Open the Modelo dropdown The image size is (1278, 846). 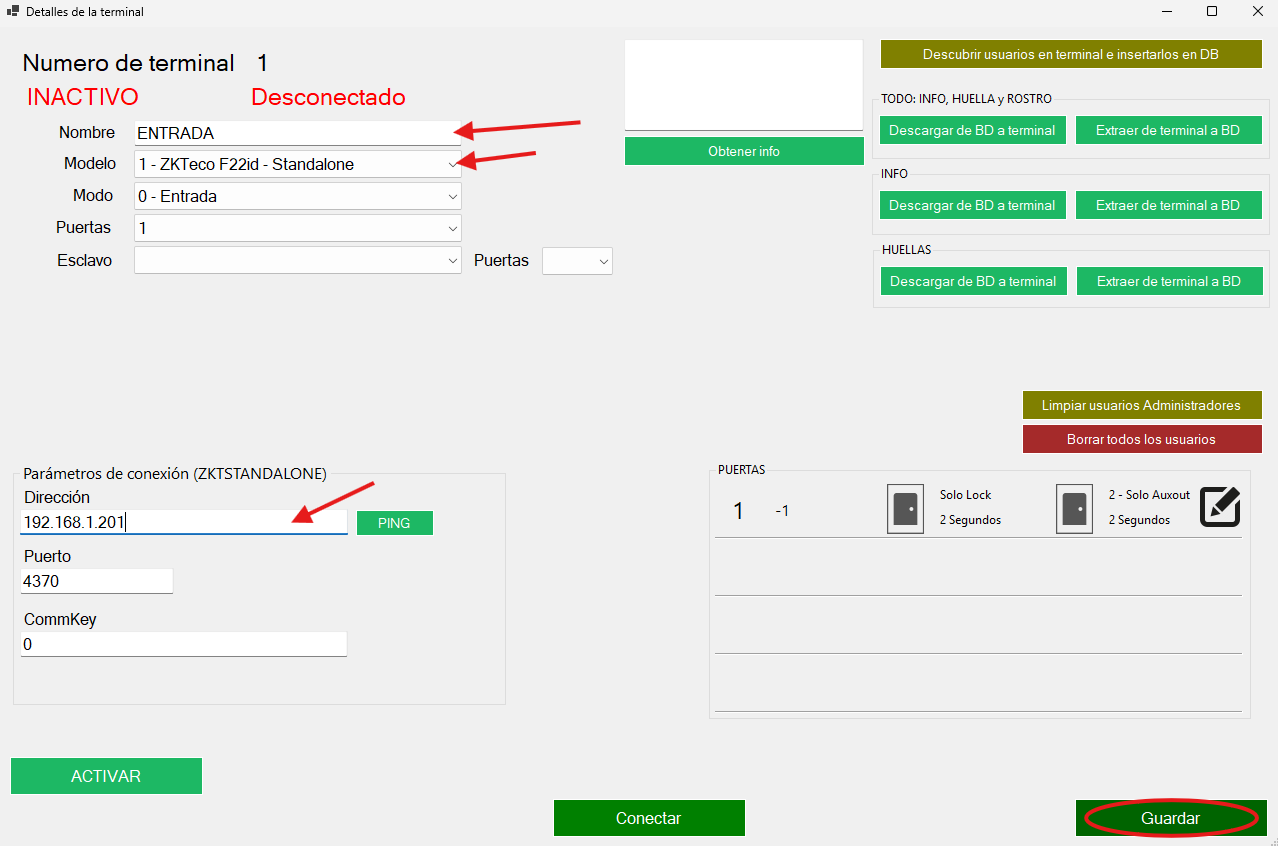[x=297, y=164]
